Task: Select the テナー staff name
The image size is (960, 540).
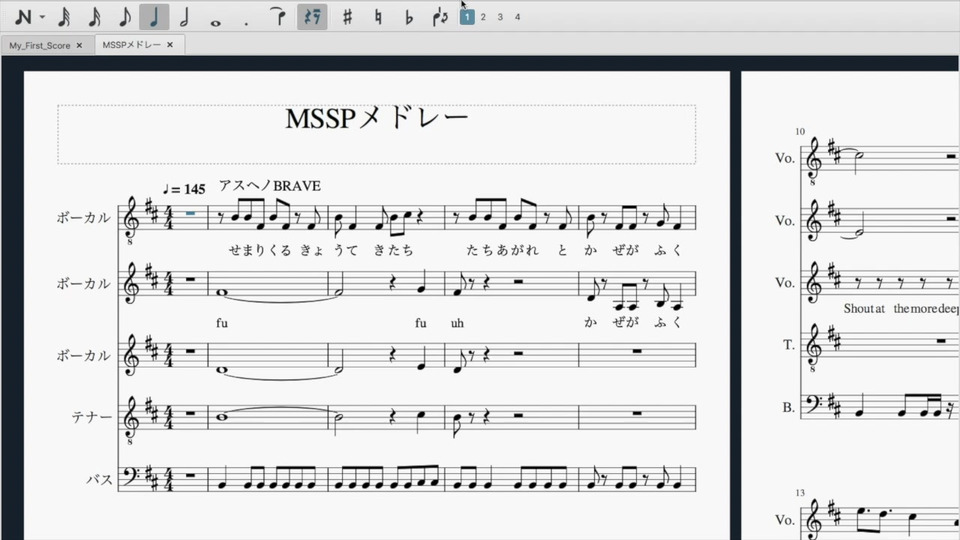Action: click(92, 417)
